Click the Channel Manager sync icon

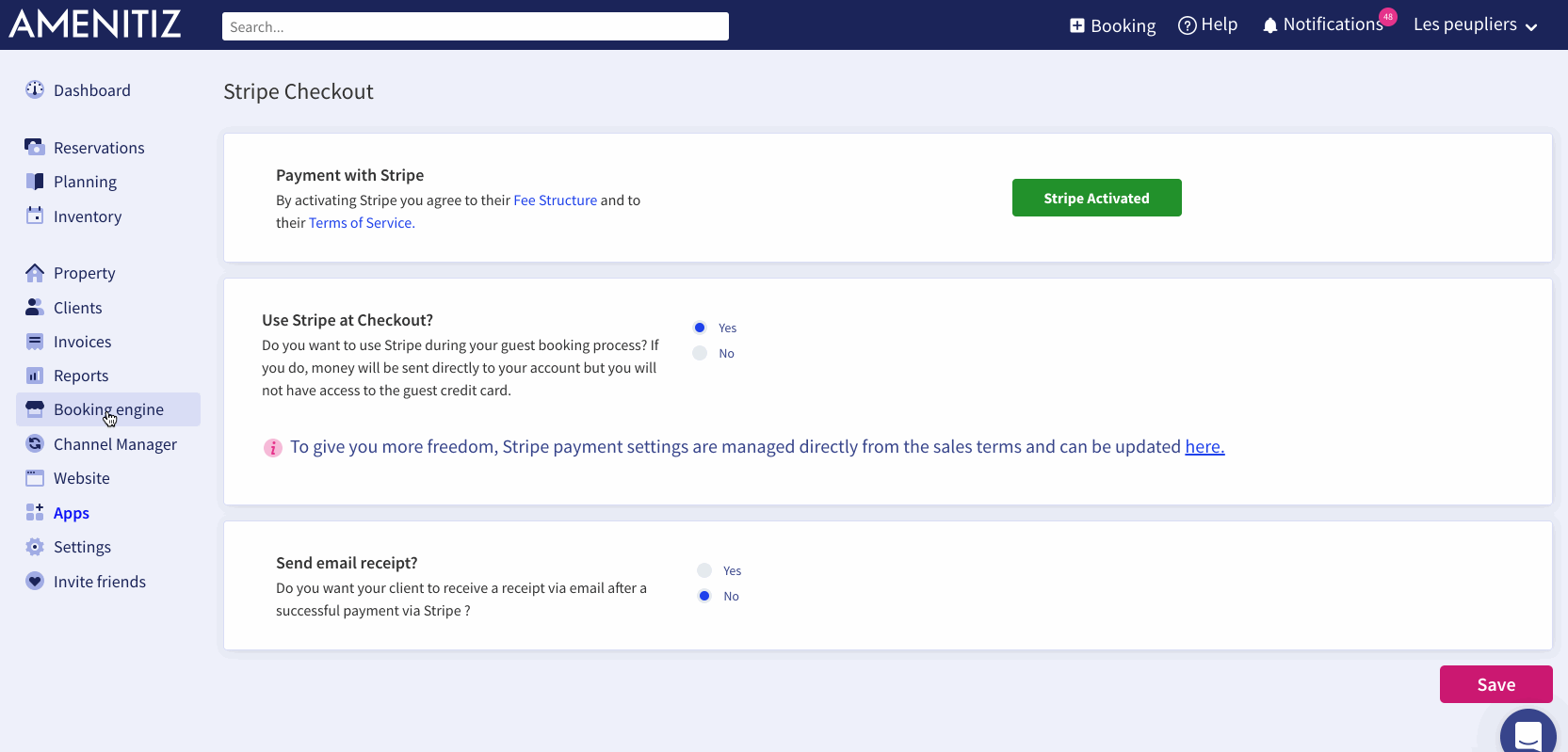click(35, 443)
